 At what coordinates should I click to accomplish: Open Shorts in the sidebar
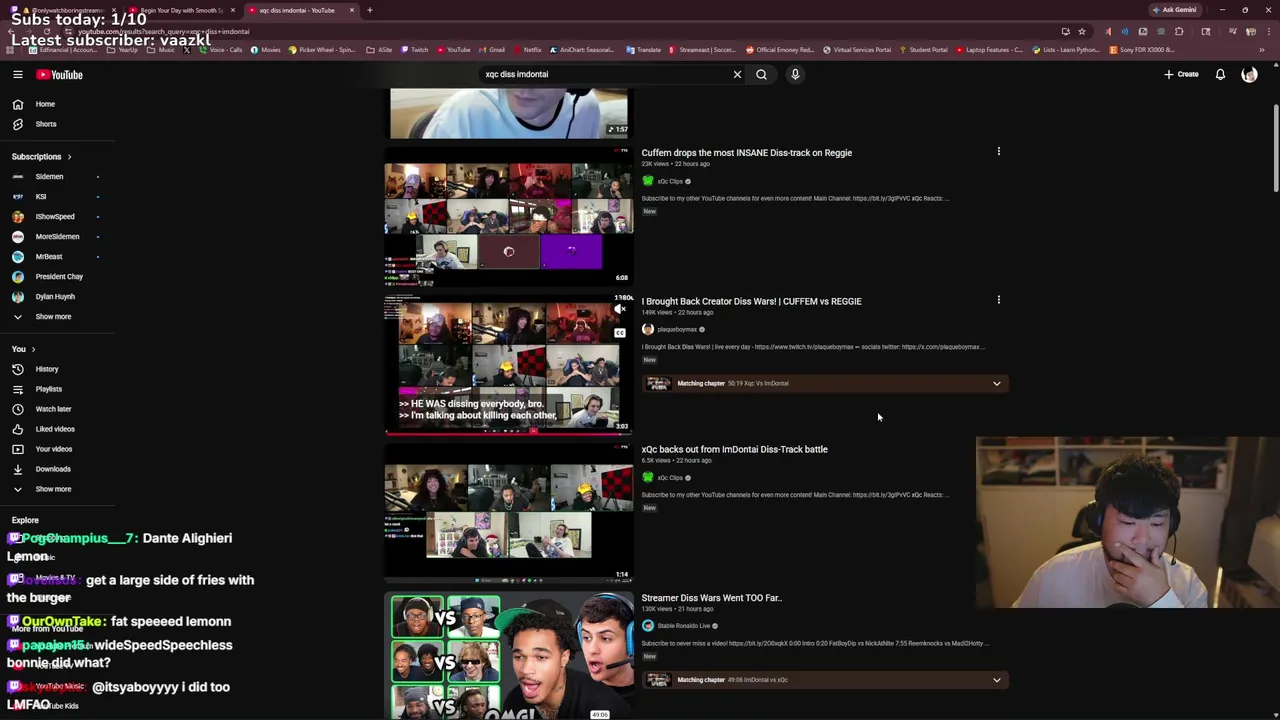(x=46, y=124)
